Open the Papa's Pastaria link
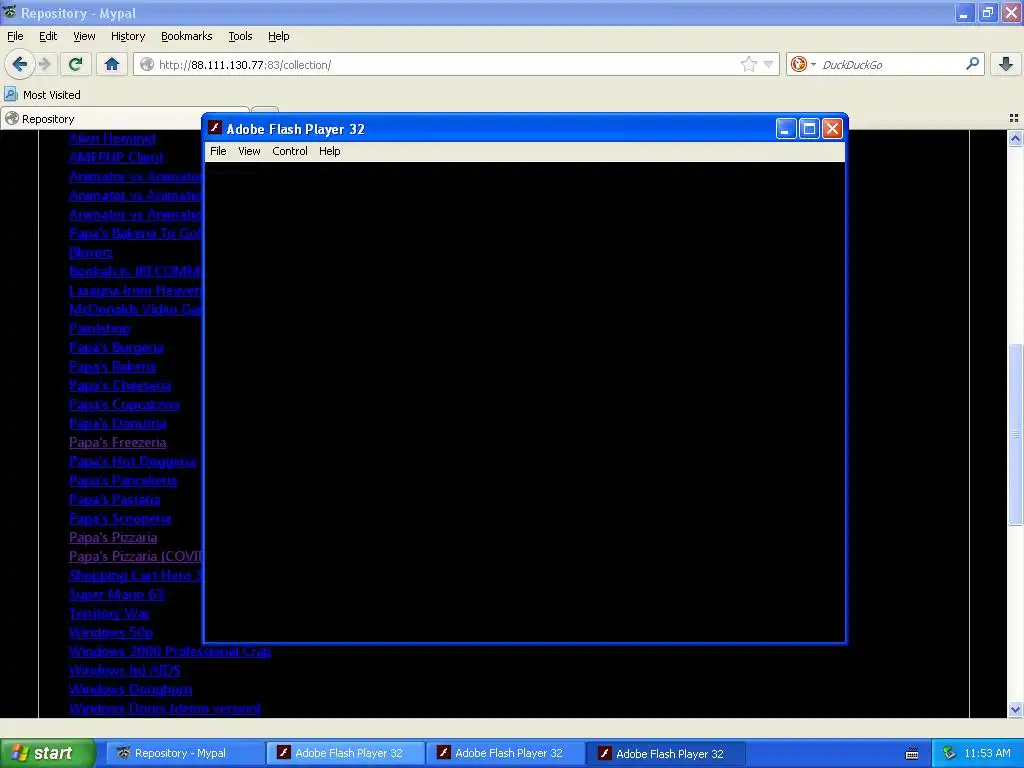1024x768 pixels. click(114, 499)
